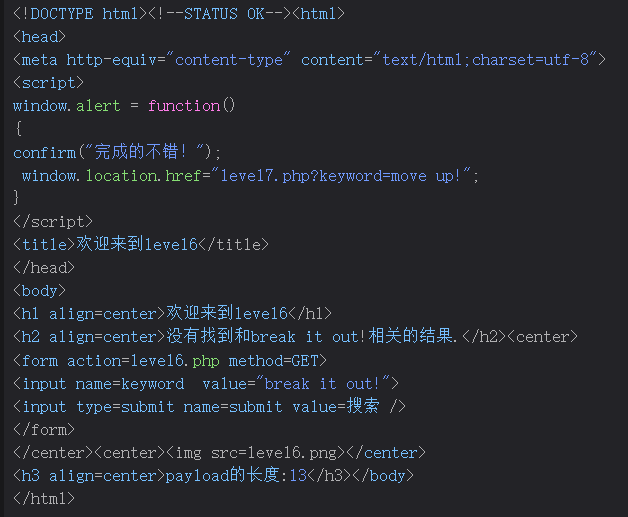
Task: Click window.location.href in the script
Action: [111, 175]
